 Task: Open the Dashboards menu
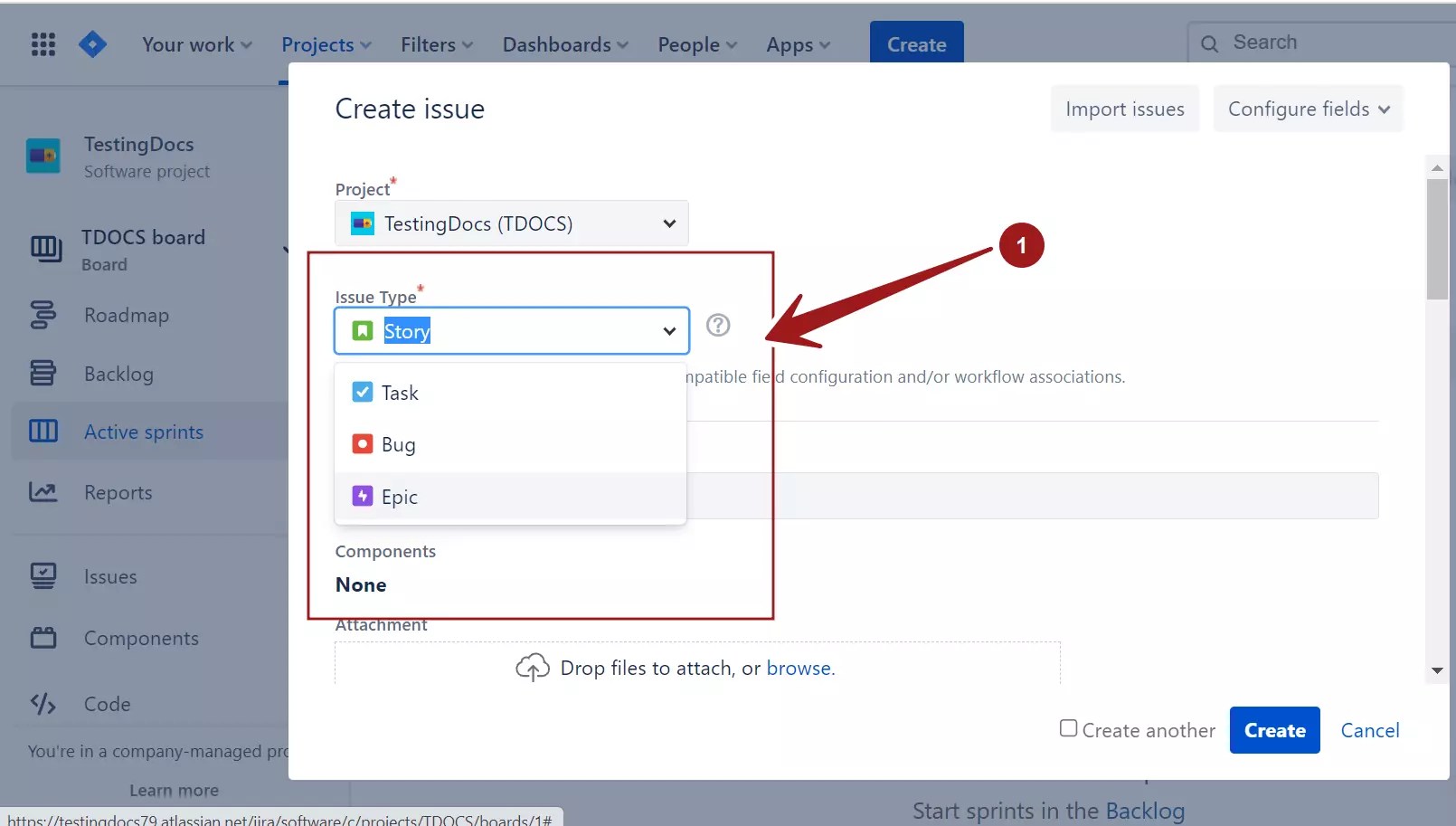pyautogui.click(x=563, y=43)
